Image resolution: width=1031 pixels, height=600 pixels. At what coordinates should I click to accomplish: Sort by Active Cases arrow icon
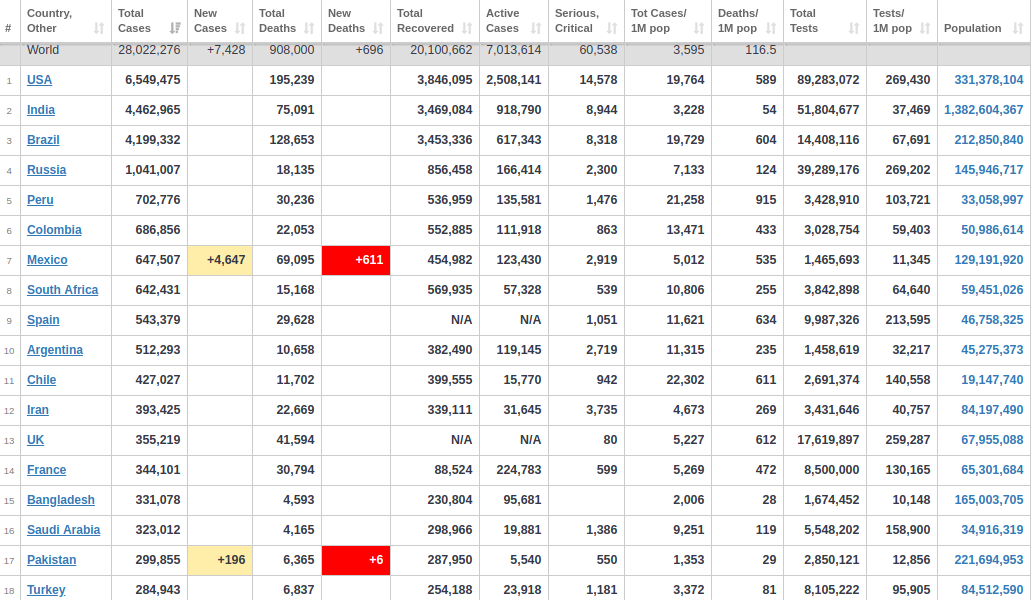[x=536, y=28]
